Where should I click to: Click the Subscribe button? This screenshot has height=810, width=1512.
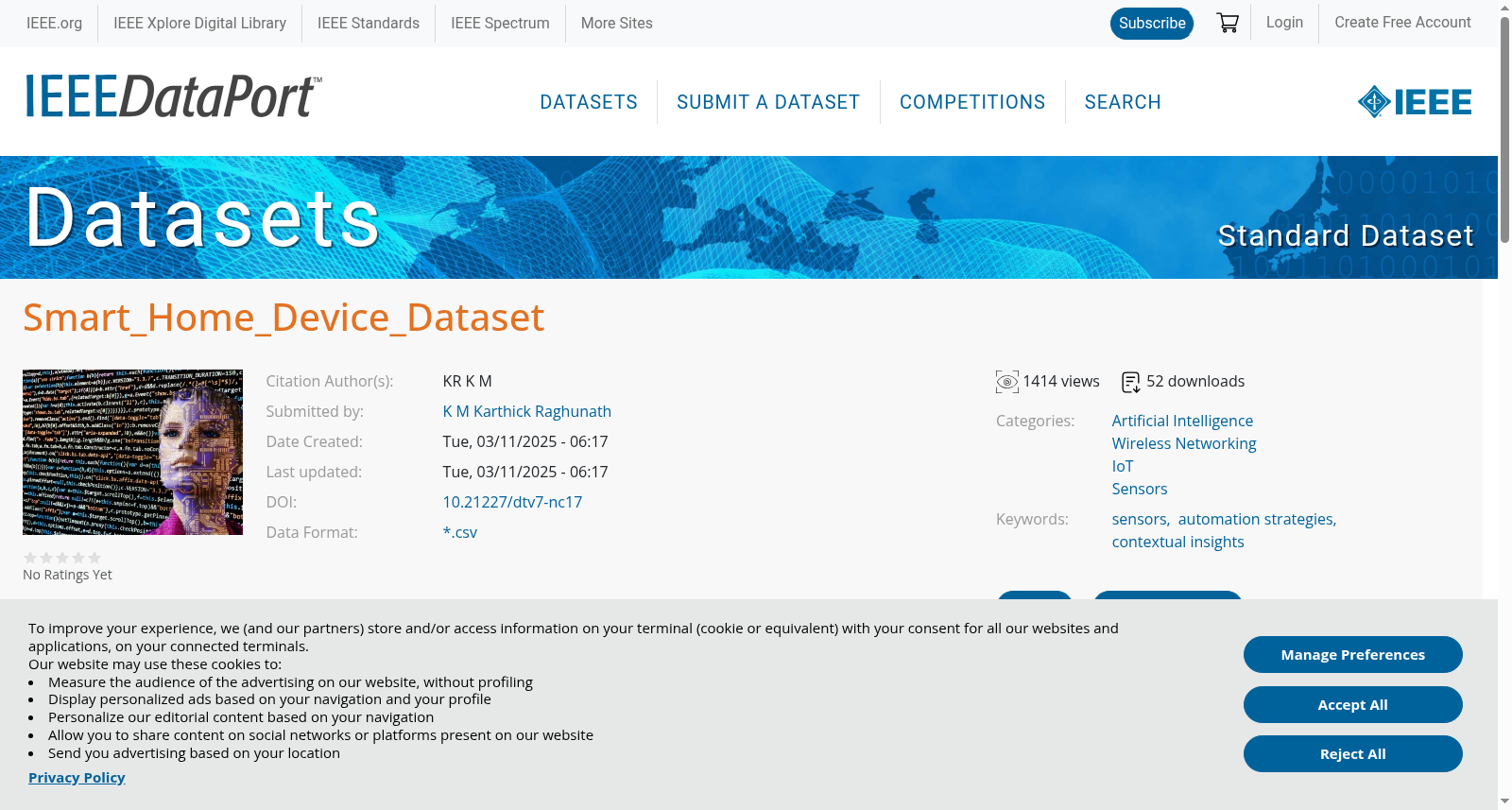1152,24
